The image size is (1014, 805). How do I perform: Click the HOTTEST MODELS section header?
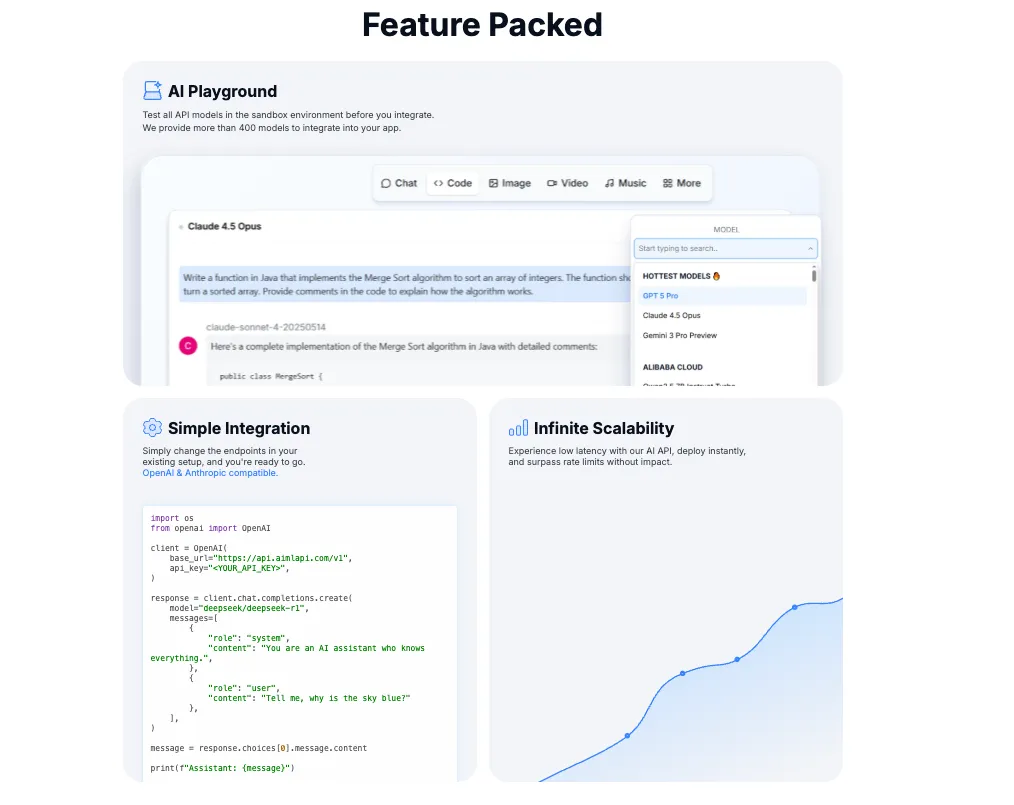point(676,276)
